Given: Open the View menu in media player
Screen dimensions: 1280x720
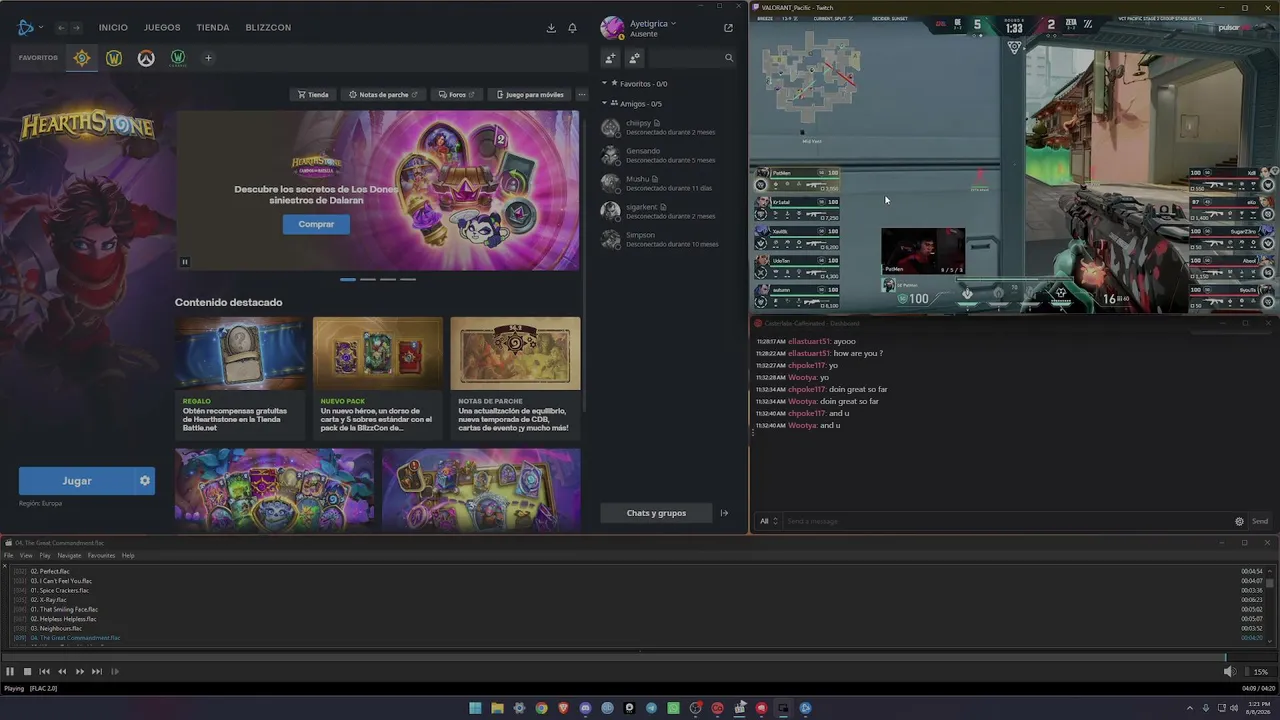Looking at the screenshot, I should (x=26, y=556).
